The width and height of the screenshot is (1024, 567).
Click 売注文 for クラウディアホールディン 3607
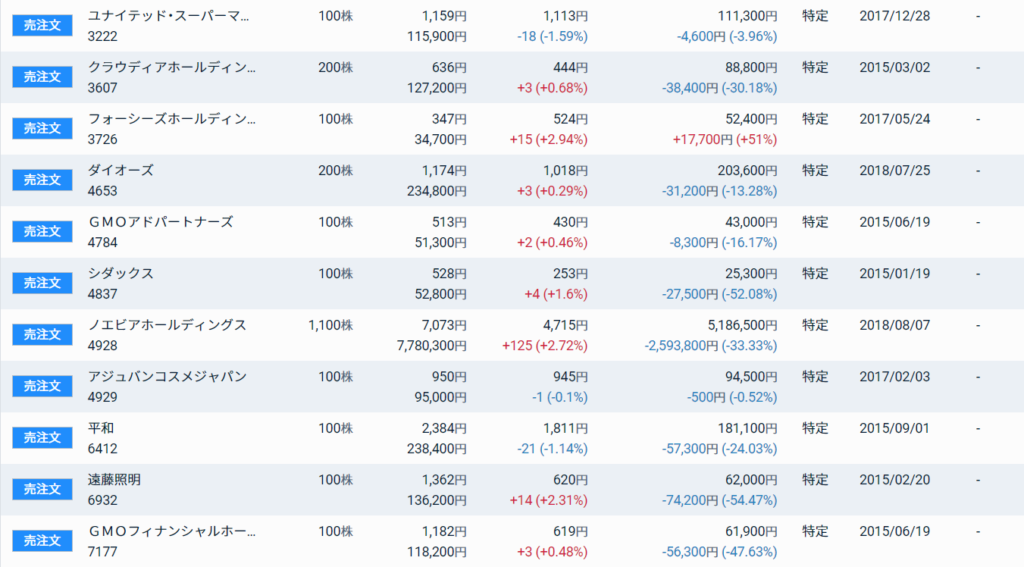tap(42, 77)
